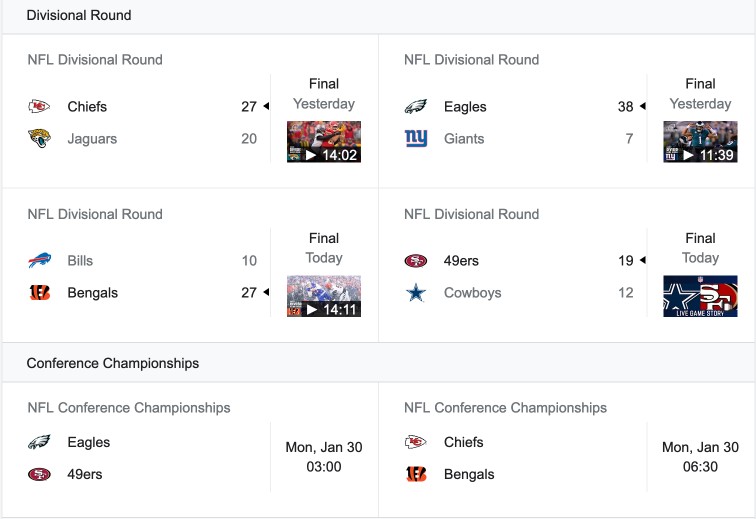Click the Jaguars team name
The image size is (756, 519).
click(92, 139)
